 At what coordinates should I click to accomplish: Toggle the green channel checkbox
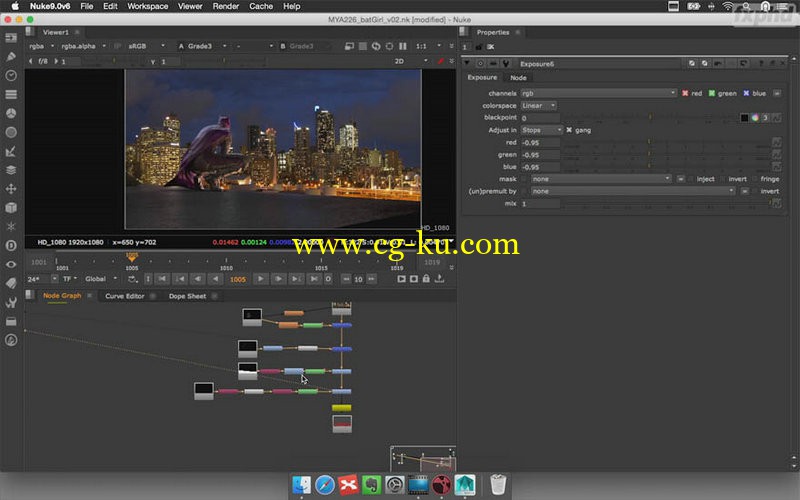712,93
